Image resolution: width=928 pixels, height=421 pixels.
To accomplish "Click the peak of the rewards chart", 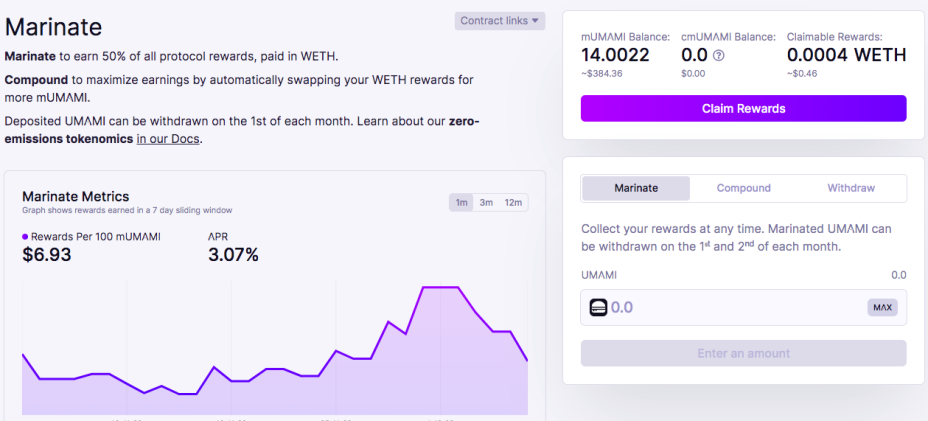I will (x=440, y=288).
